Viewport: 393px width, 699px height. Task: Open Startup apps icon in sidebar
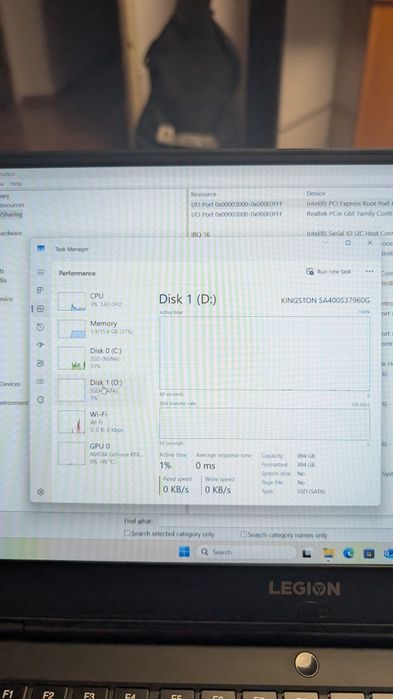click(x=41, y=345)
